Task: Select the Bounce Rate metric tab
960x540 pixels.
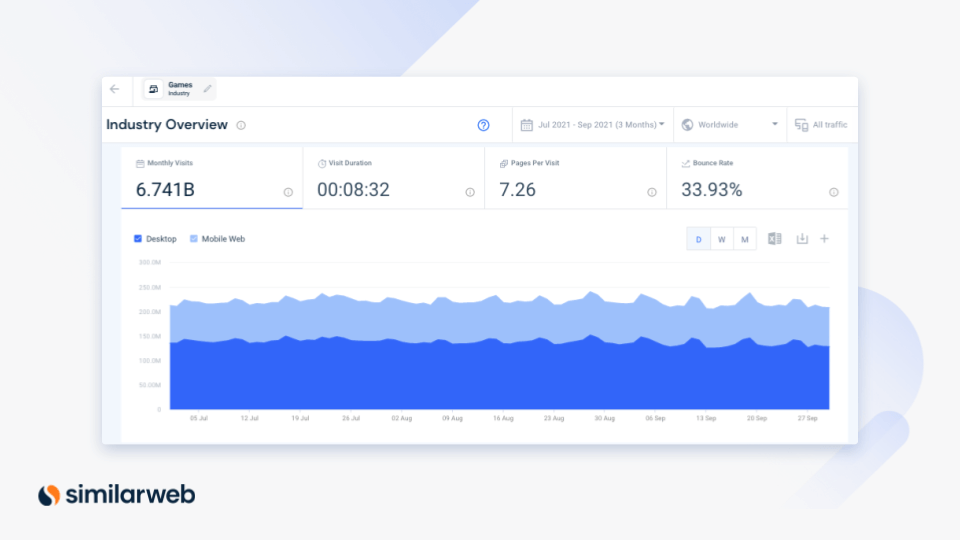Action: pyautogui.click(x=757, y=178)
